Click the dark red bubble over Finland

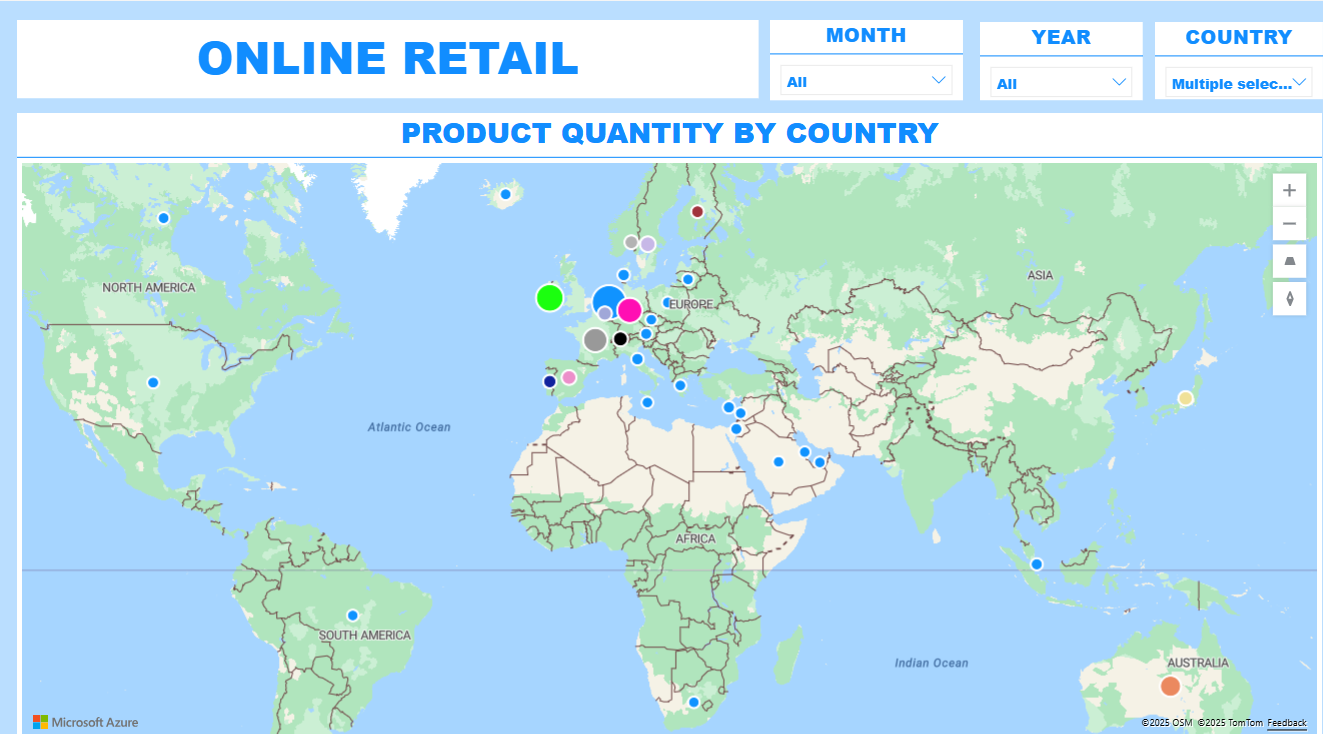[697, 211]
